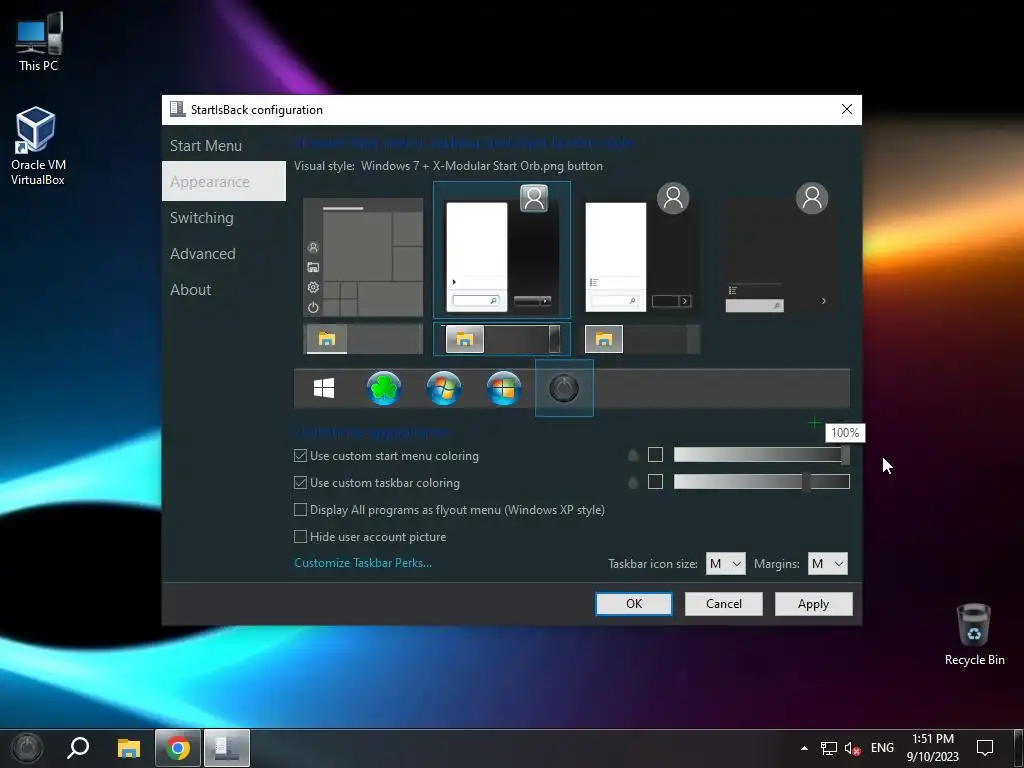The height and width of the screenshot is (768, 1024).
Task: Open the clock showing 1:51 PM
Action: click(x=933, y=748)
